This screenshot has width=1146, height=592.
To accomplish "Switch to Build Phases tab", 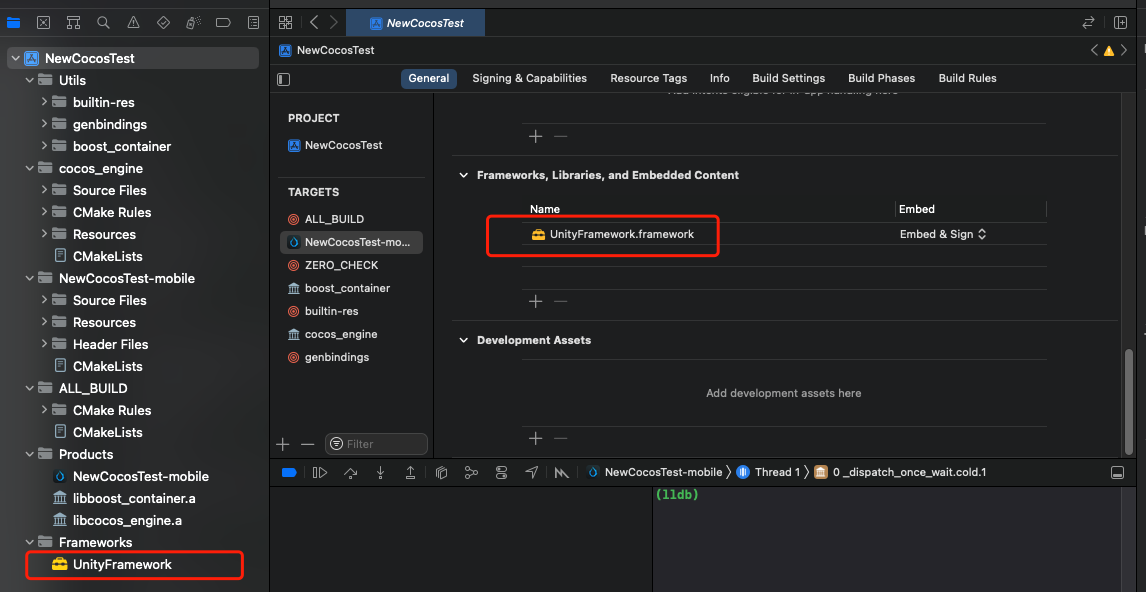I will click(x=881, y=78).
